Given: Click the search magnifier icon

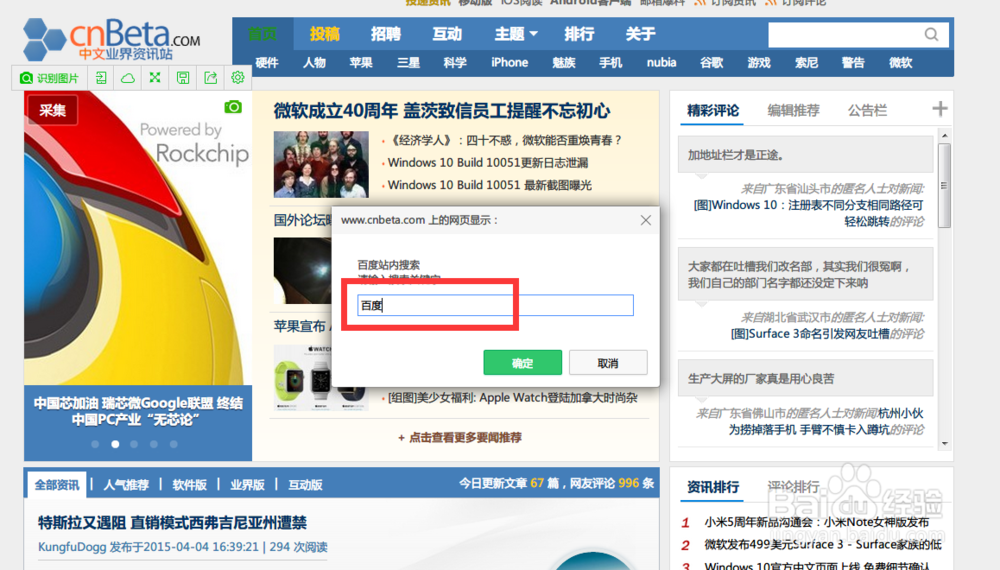Looking at the screenshot, I should pos(931,34).
